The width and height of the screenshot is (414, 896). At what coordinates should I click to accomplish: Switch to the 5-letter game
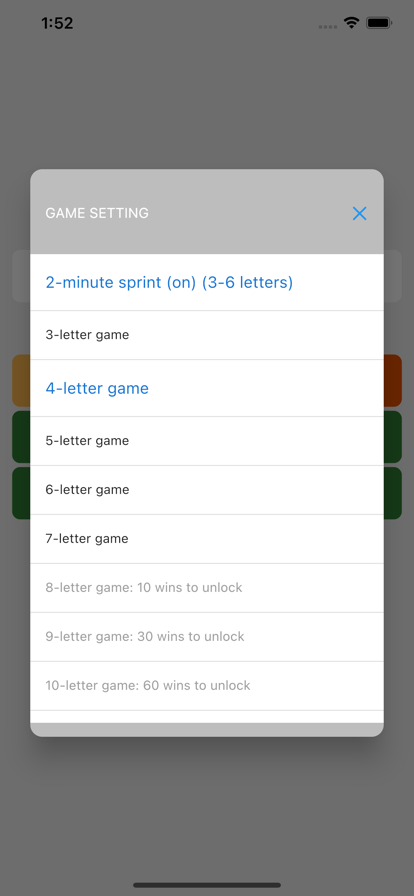tap(207, 441)
